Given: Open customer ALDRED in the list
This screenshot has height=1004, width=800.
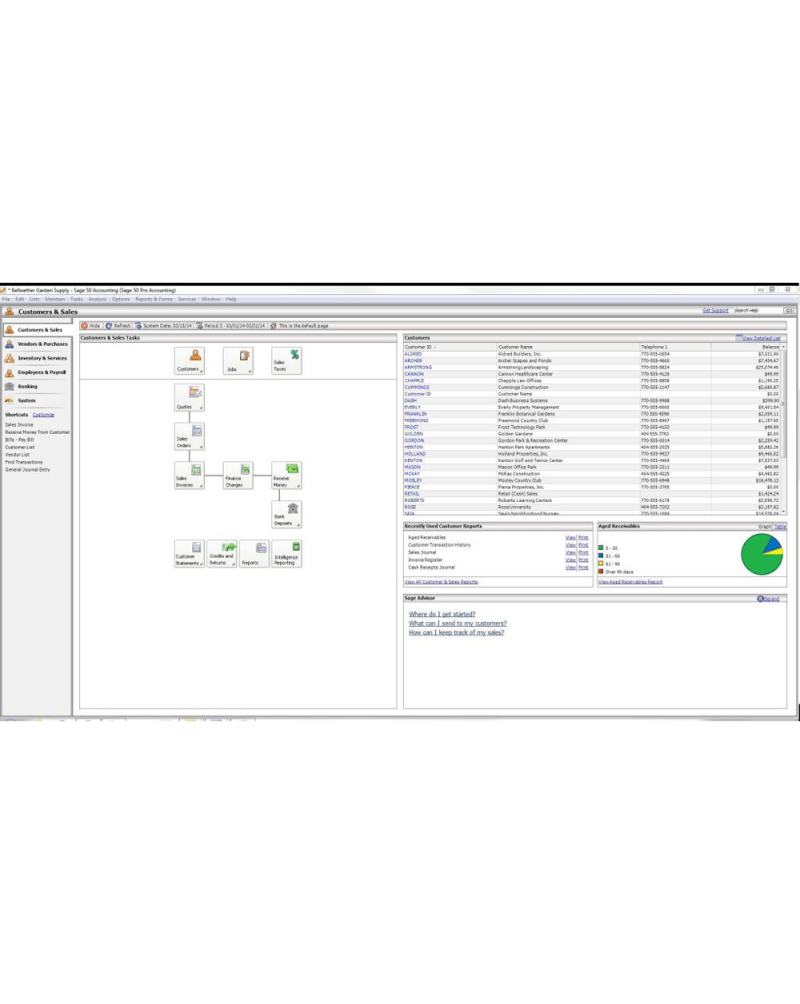Looking at the screenshot, I should [413, 354].
